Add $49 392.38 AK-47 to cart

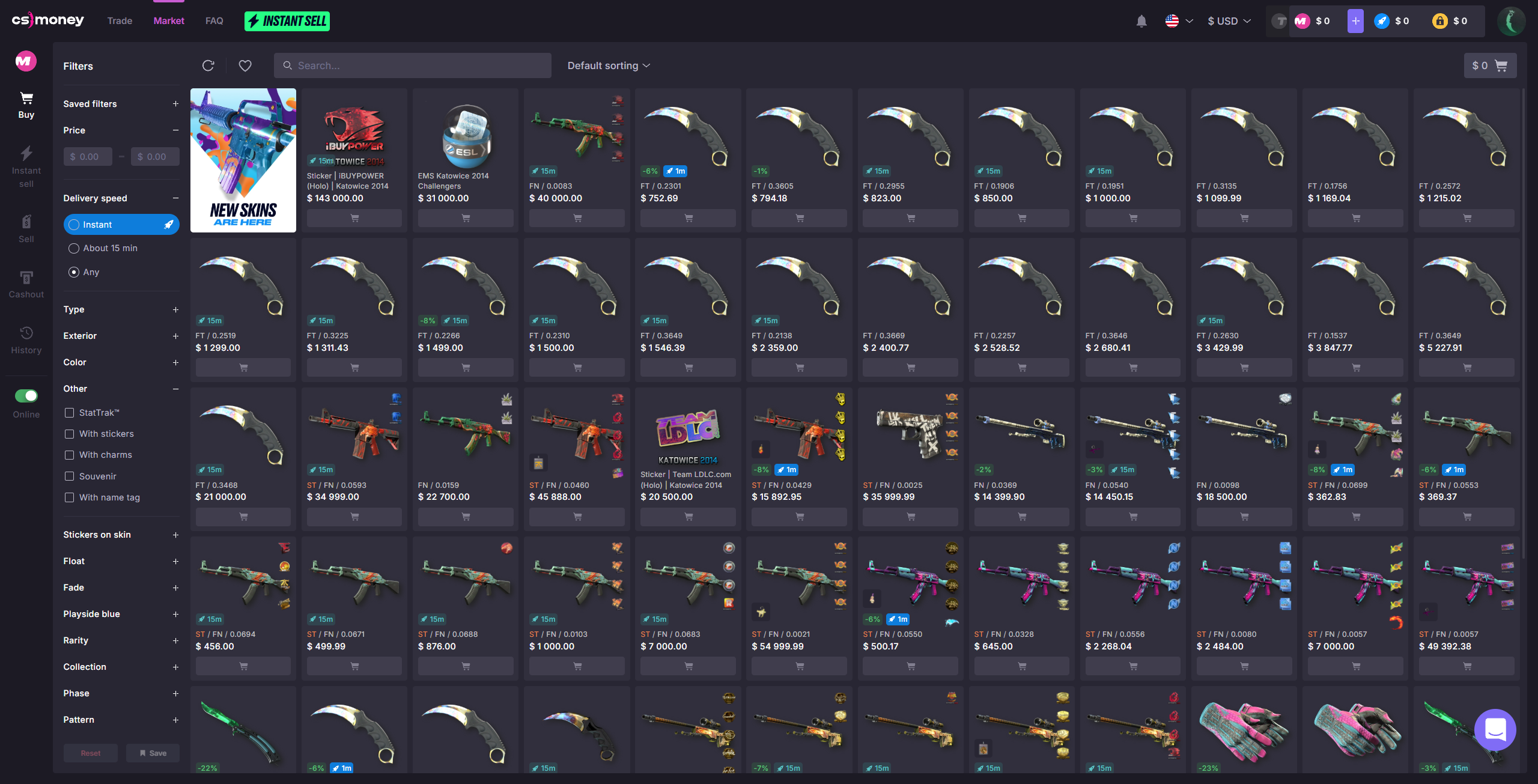pos(1467,666)
